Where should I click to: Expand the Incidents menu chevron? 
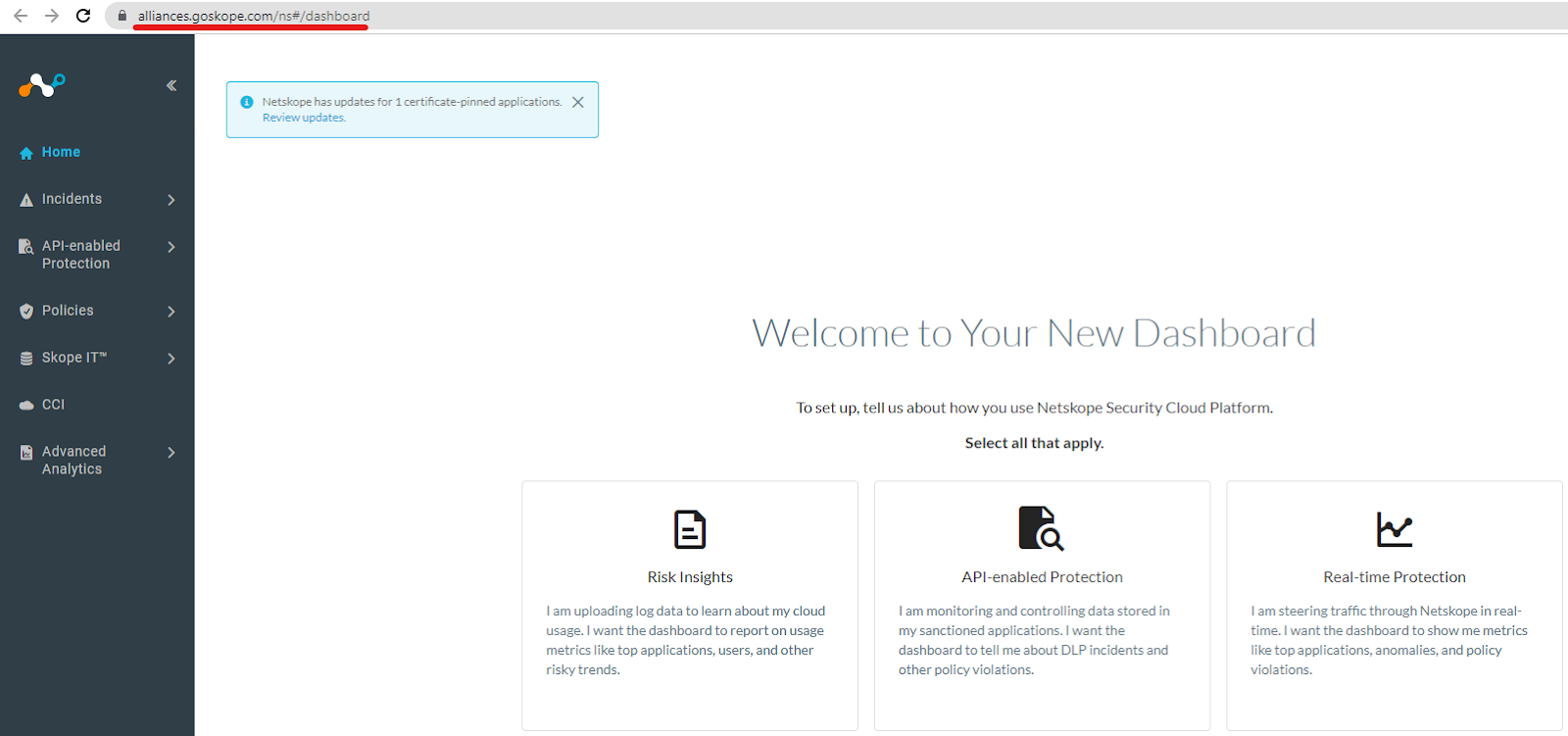(171, 200)
